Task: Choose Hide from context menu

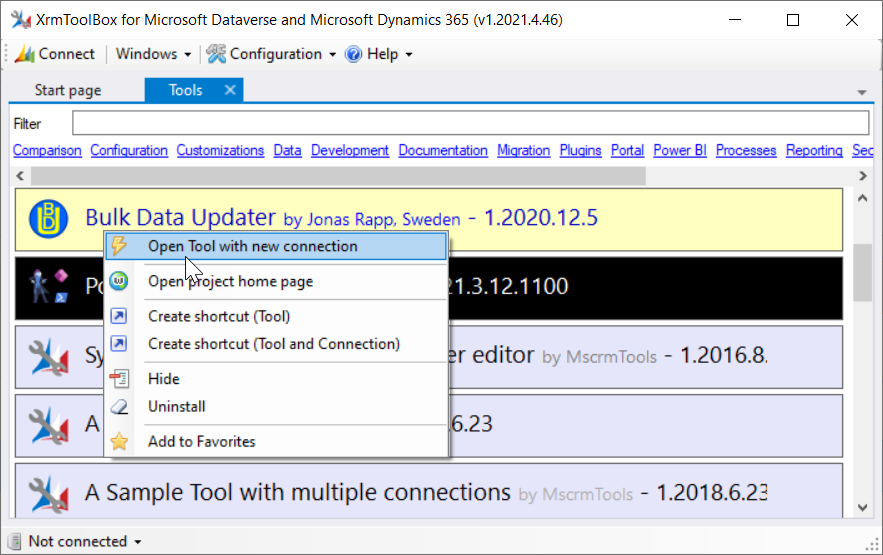Action: pos(277,378)
